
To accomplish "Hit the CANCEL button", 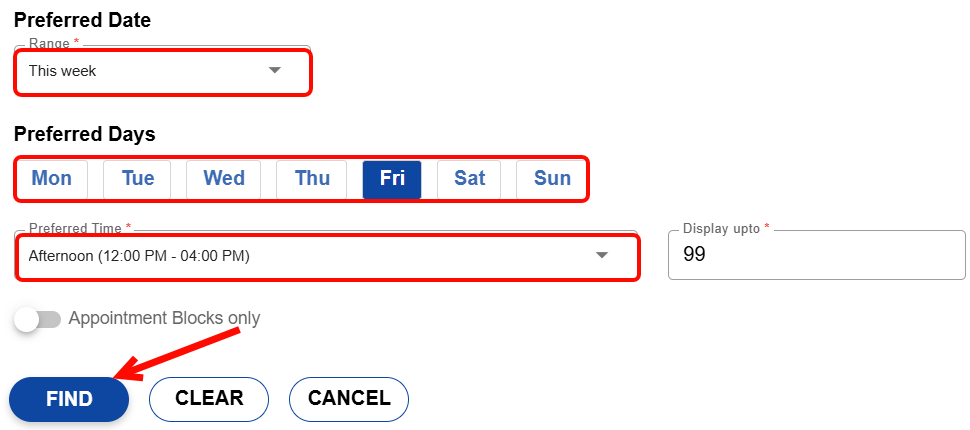I will pyautogui.click(x=349, y=398).
